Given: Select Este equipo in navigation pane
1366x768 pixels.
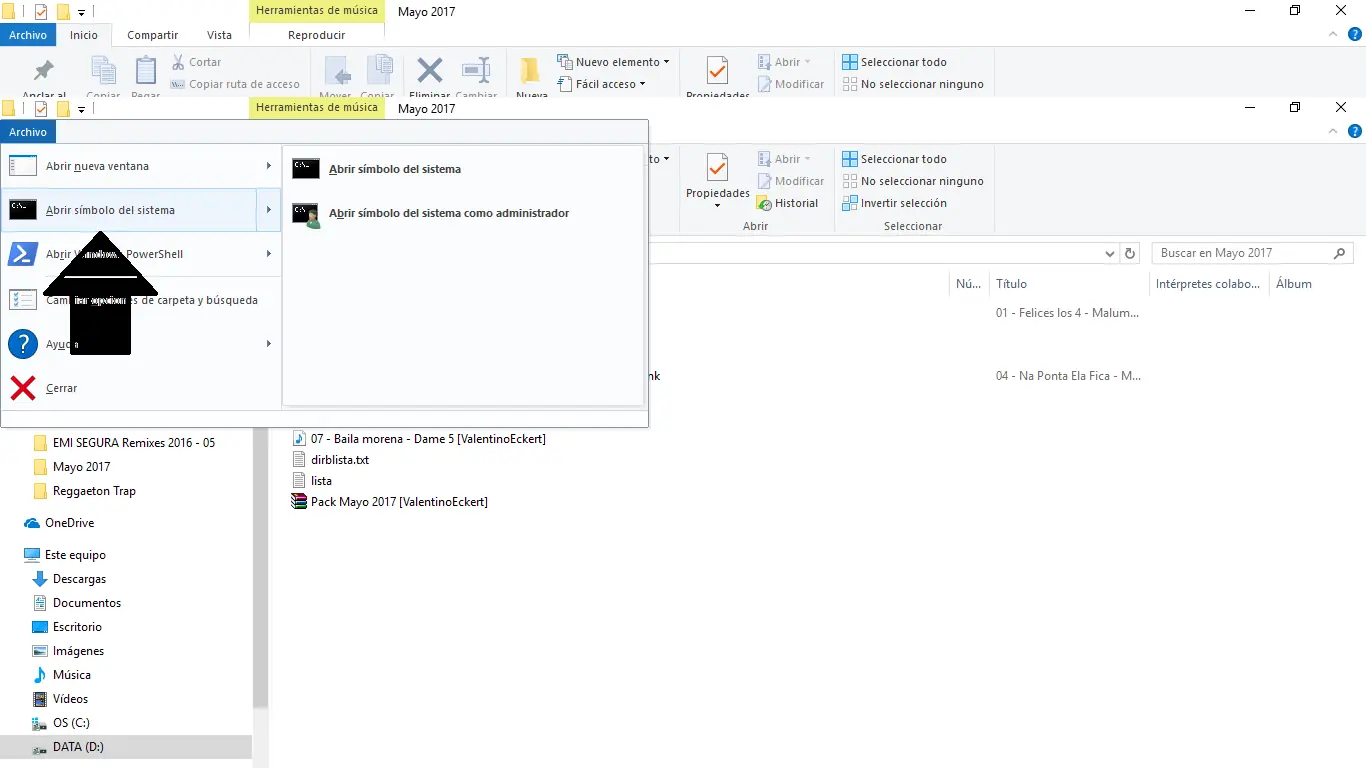Looking at the screenshot, I should (65, 555).
